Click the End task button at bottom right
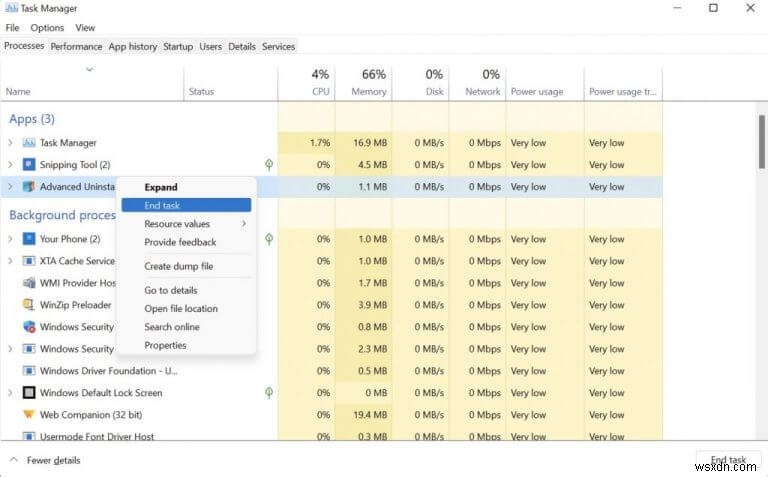This screenshot has width=768, height=477. [x=728, y=460]
